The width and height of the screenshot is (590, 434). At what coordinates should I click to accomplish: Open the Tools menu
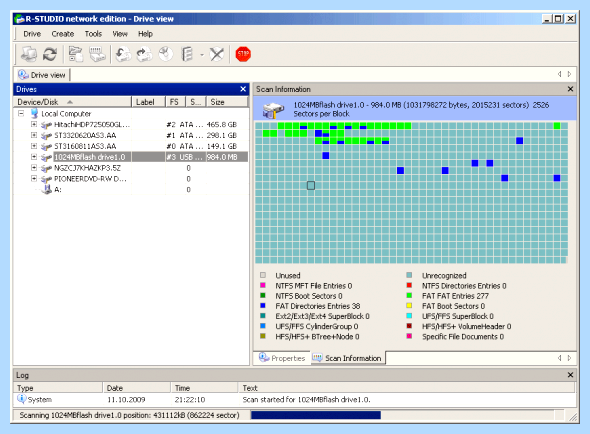(93, 34)
